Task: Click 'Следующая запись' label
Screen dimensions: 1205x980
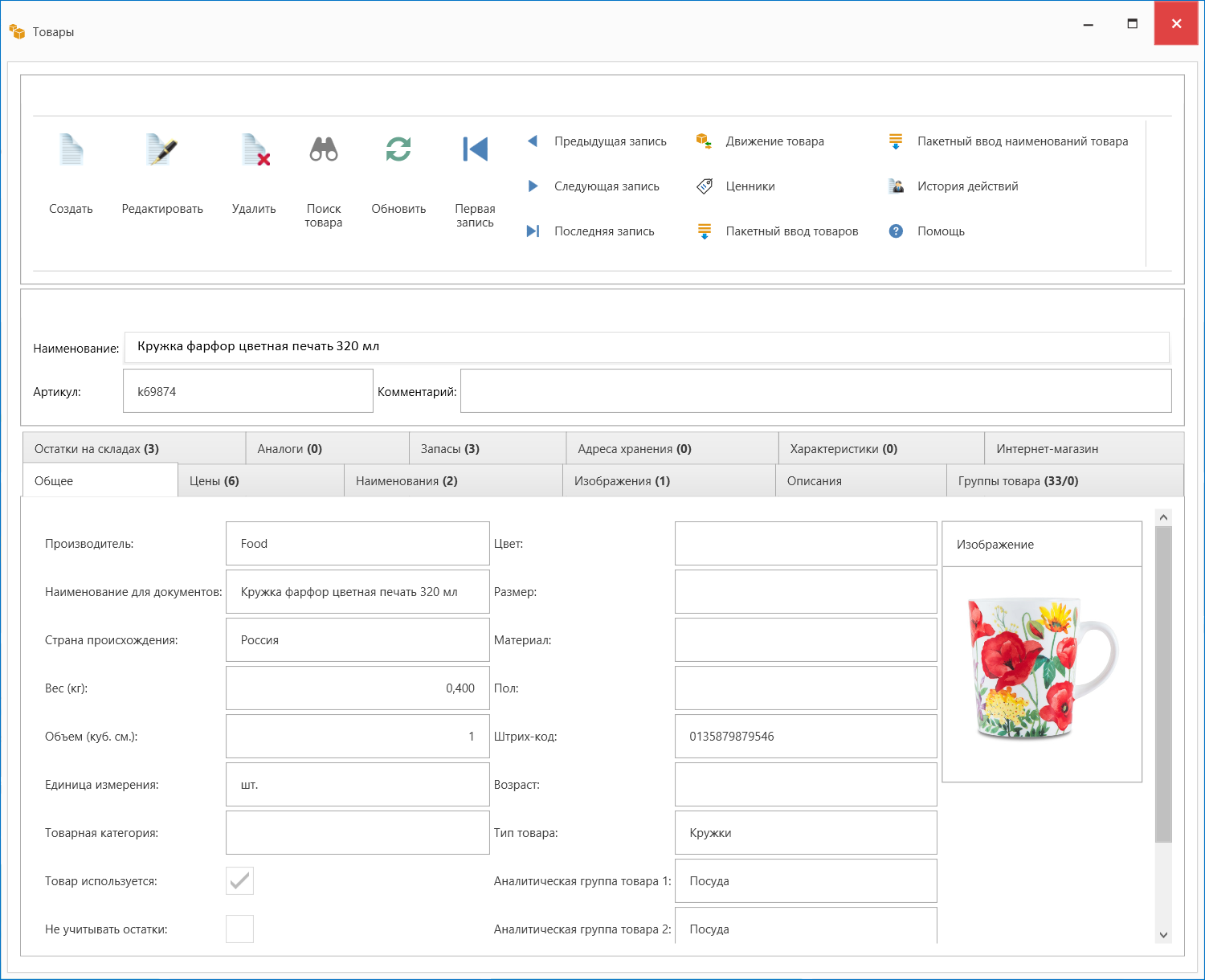Action: [x=607, y=186]
